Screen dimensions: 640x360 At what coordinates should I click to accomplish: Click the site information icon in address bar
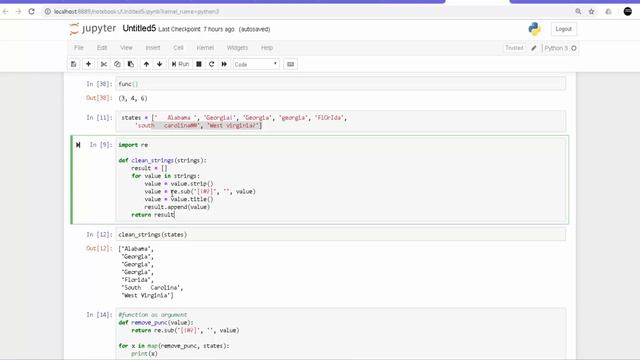pyautogui.click(x=47, y=11)
